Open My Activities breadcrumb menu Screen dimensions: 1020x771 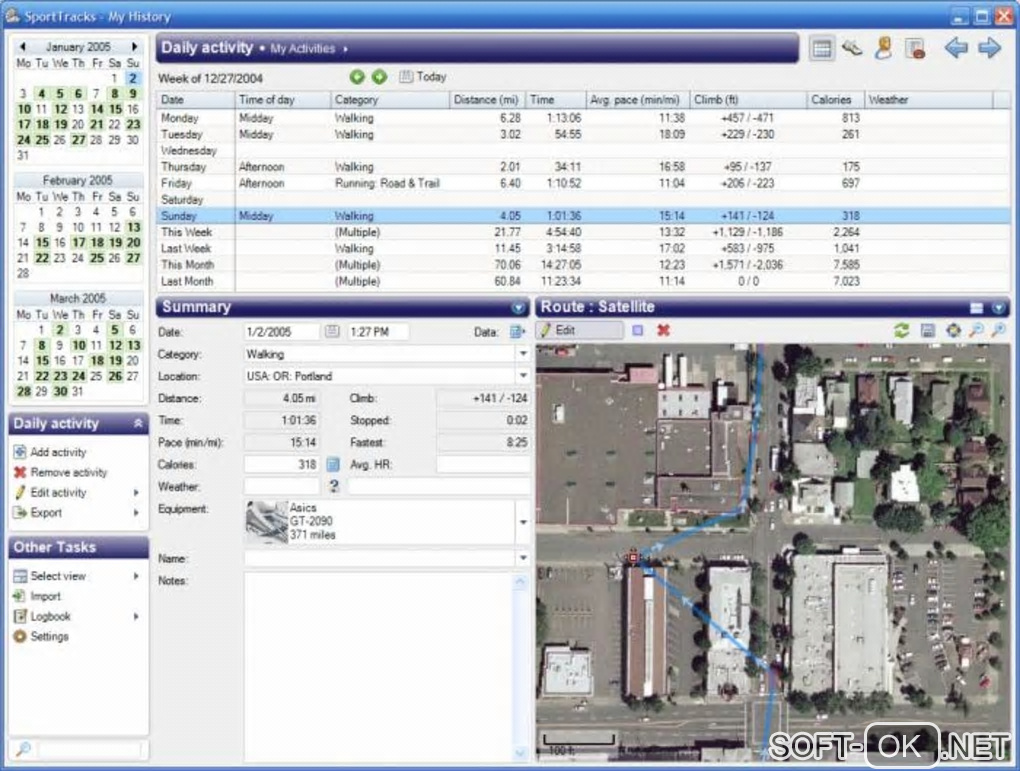click(x=309, y=49)
